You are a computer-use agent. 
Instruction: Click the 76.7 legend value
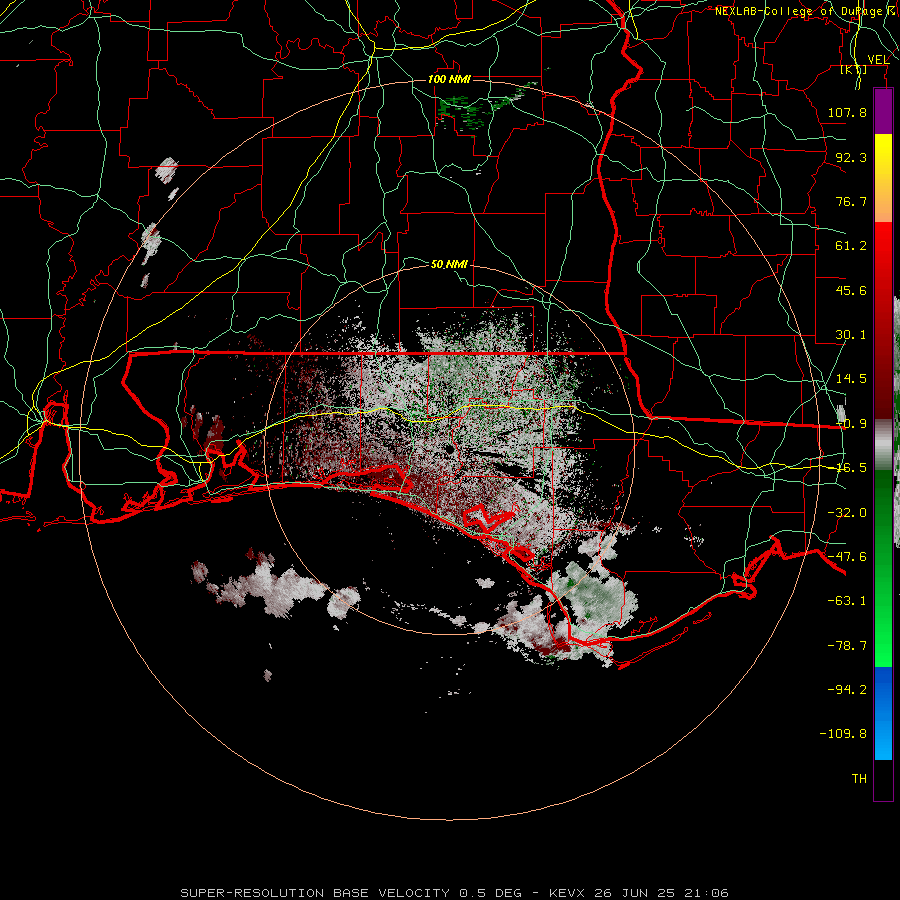click(851, 201)
